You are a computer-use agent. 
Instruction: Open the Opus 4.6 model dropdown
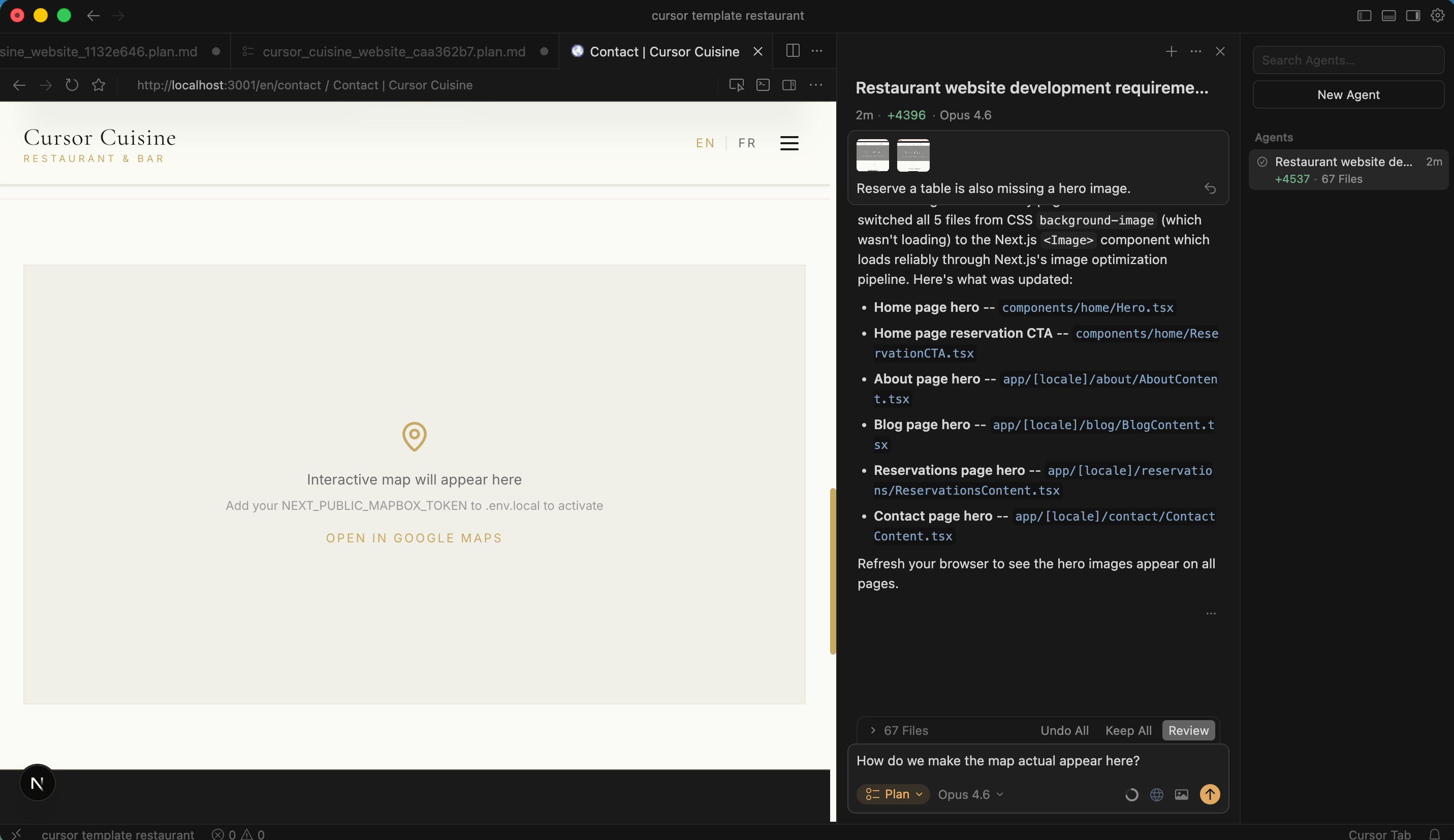coord(970,794)
